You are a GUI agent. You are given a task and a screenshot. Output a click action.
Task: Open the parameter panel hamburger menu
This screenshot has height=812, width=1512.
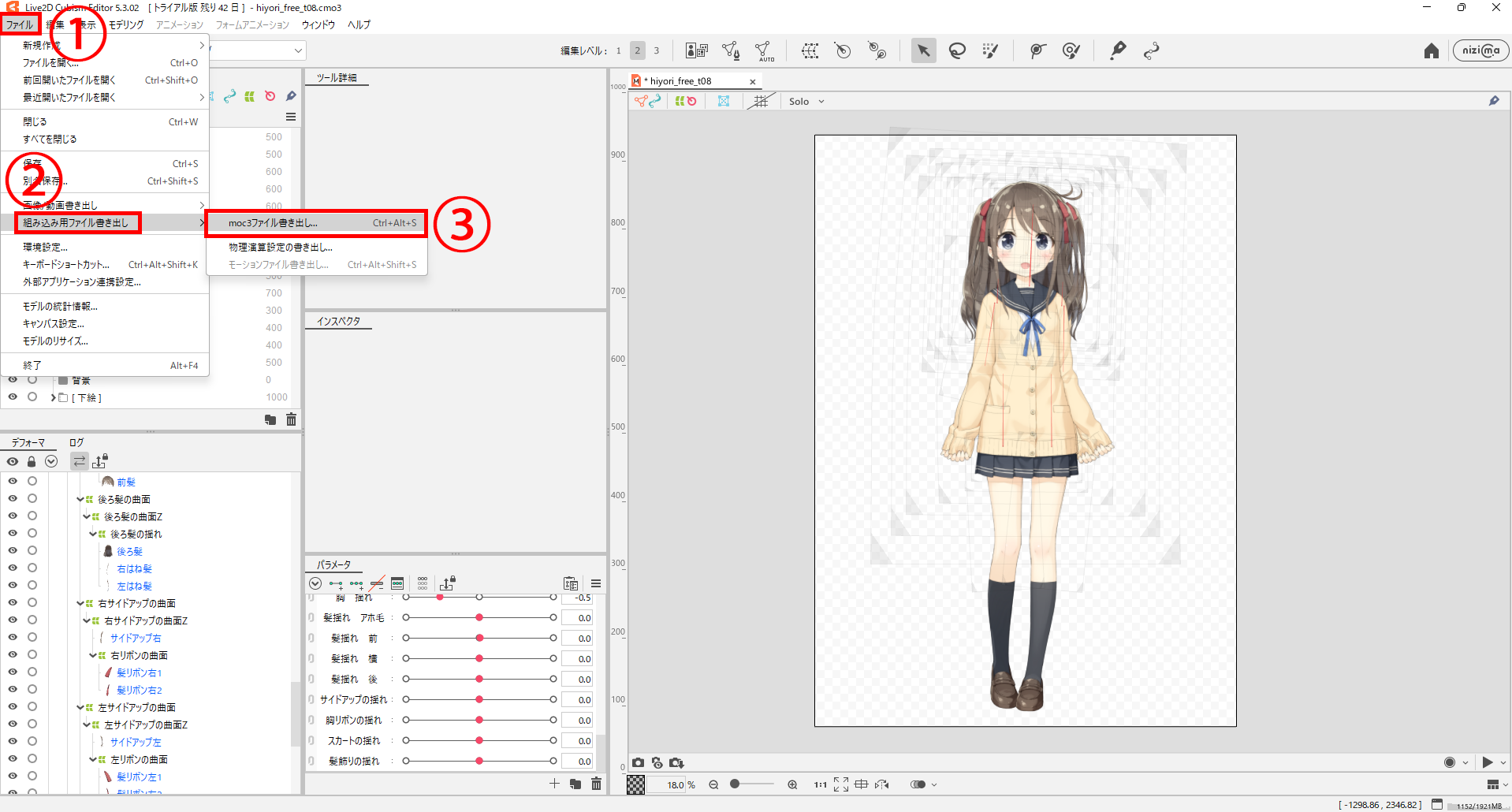click(x=596, y=583)
